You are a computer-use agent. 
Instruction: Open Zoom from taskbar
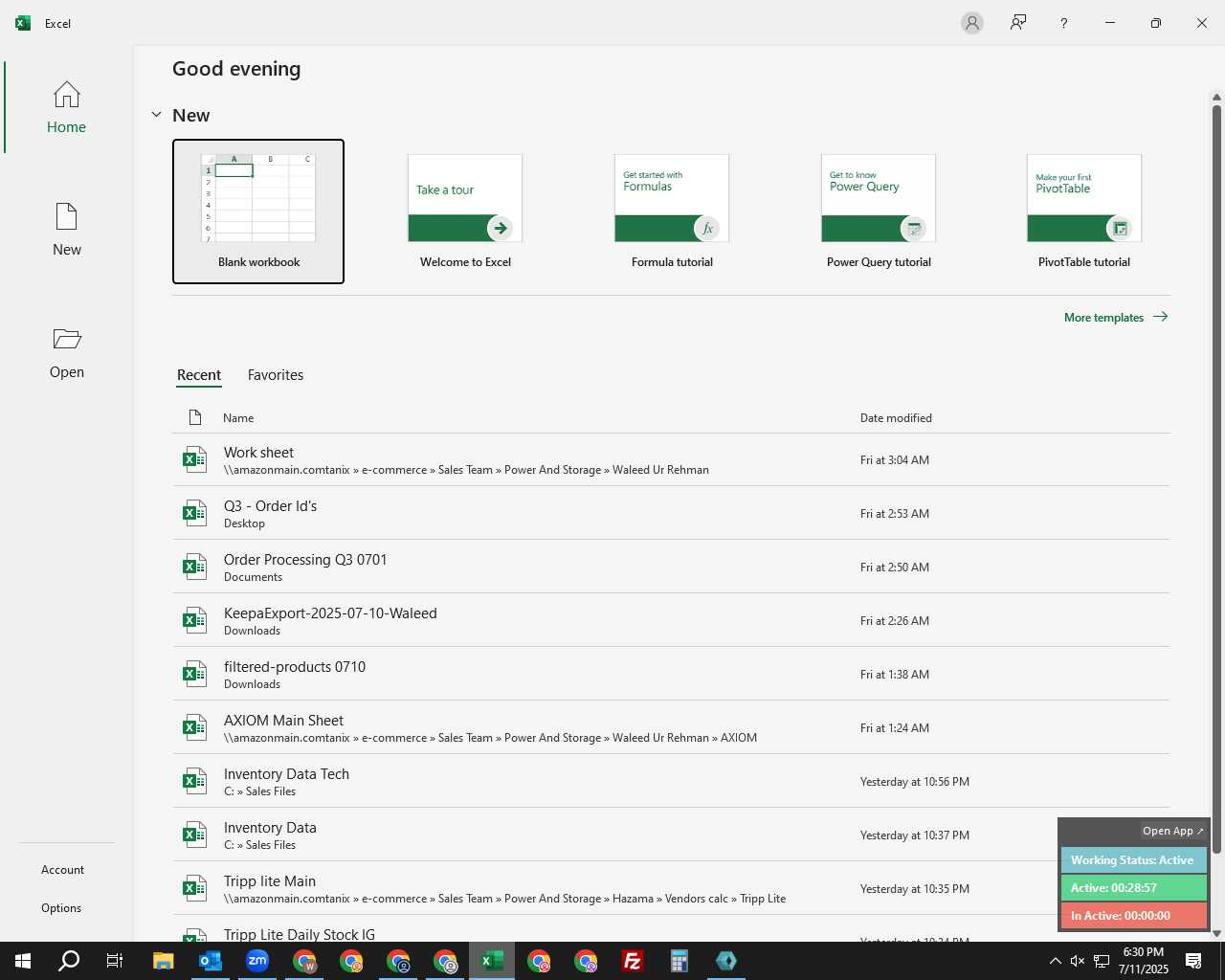coord(257,961)
